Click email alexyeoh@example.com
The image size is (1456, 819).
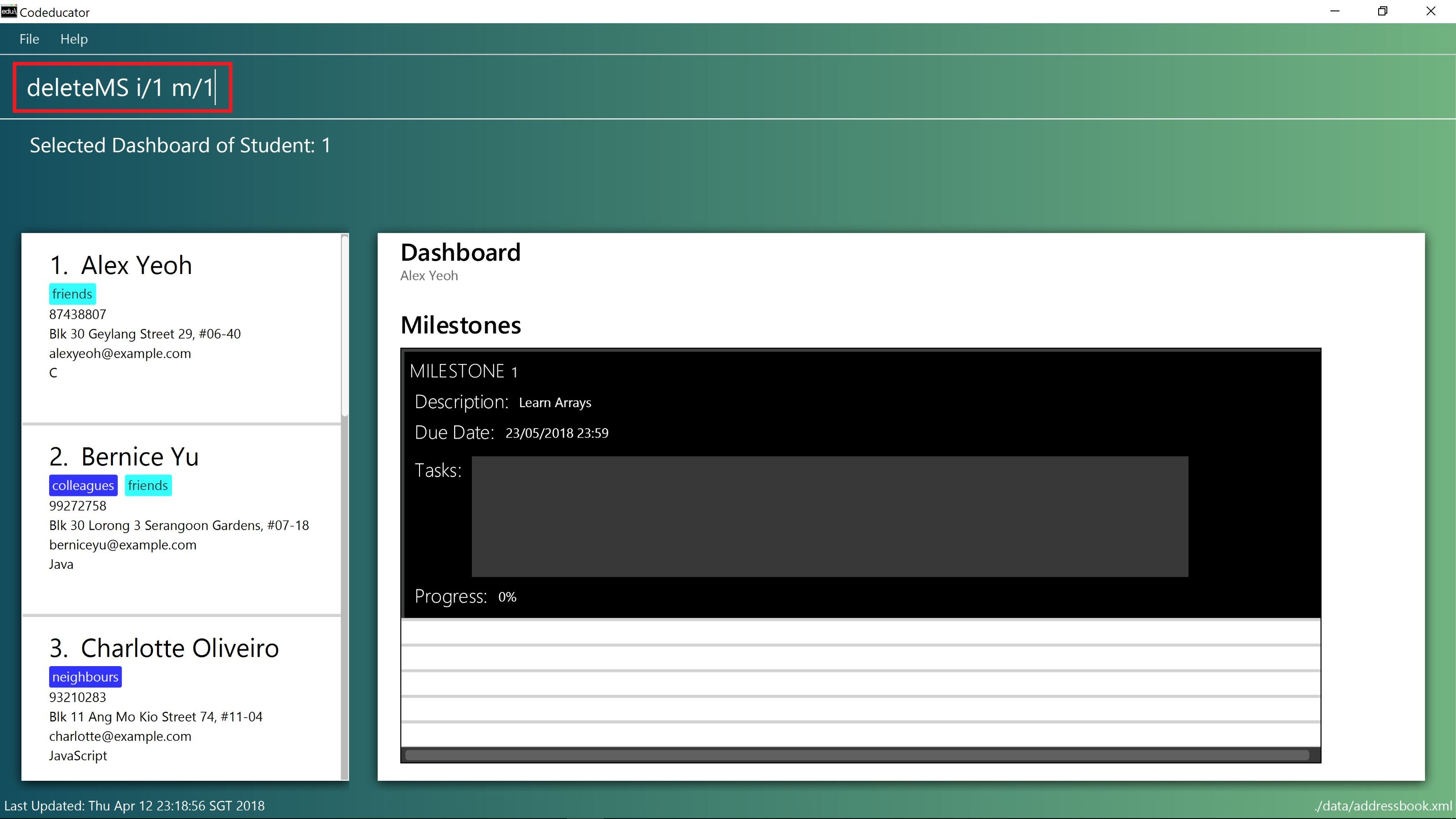click(120, 353)
